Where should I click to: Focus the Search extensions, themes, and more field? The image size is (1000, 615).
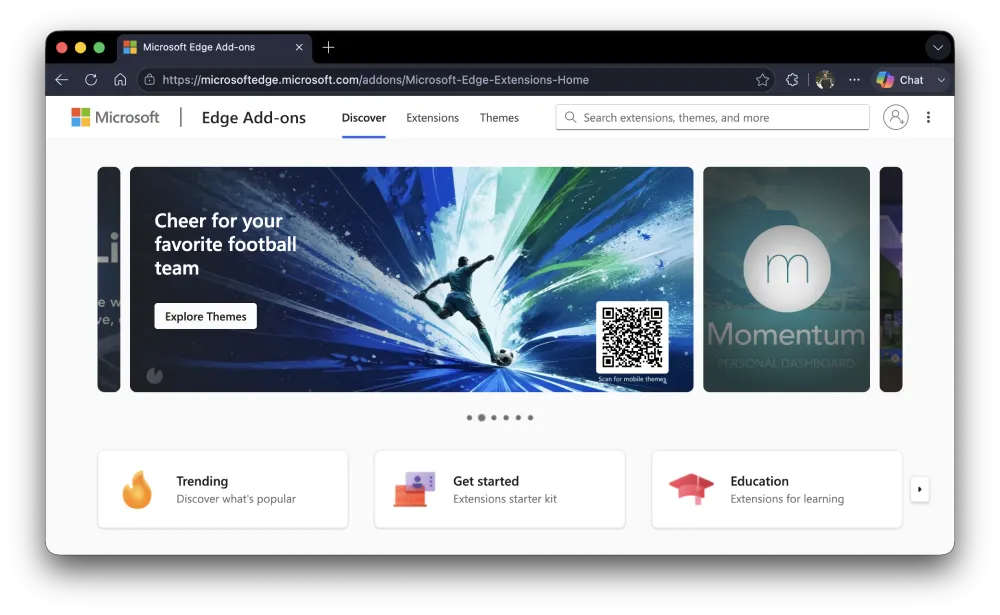(712, 117)
